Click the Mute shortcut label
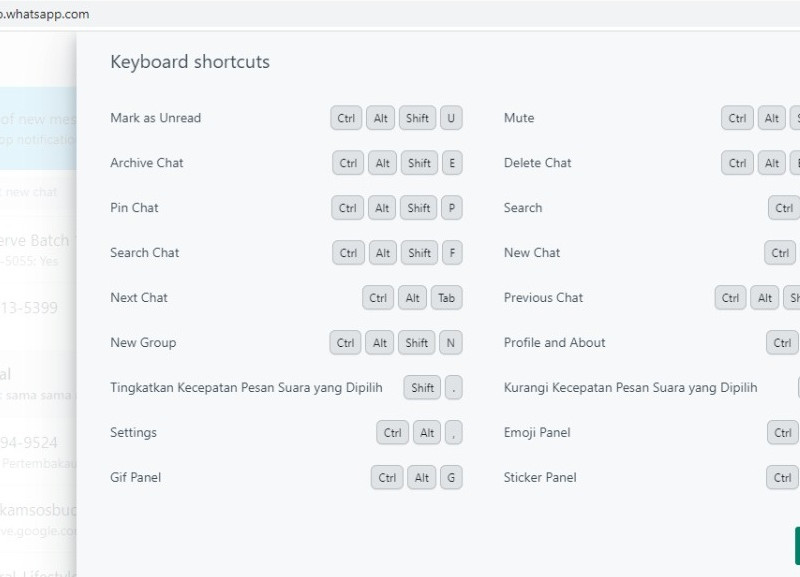800x577 pixels. tap(519, 118)
